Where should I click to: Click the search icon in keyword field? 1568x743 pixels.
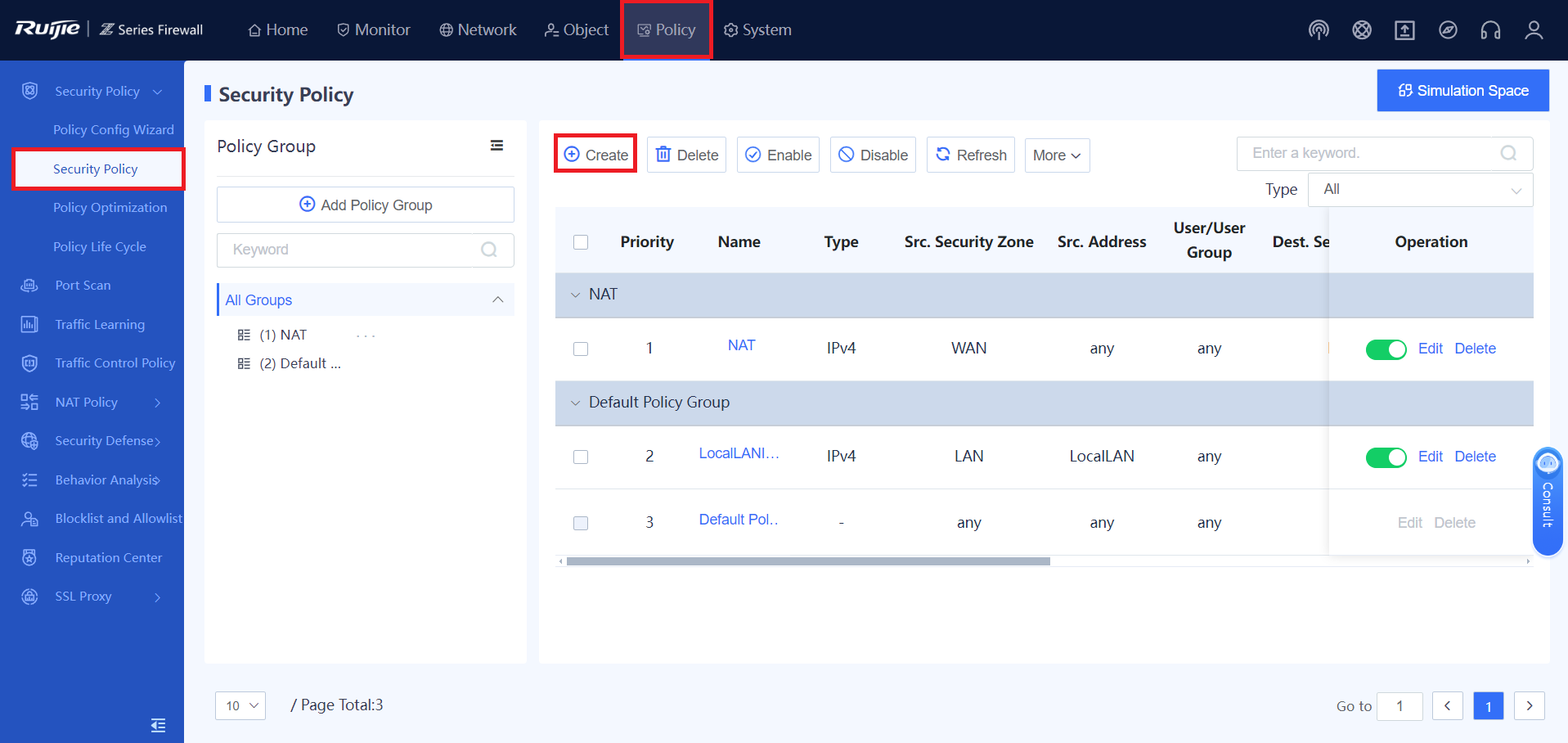[1509, 153]
